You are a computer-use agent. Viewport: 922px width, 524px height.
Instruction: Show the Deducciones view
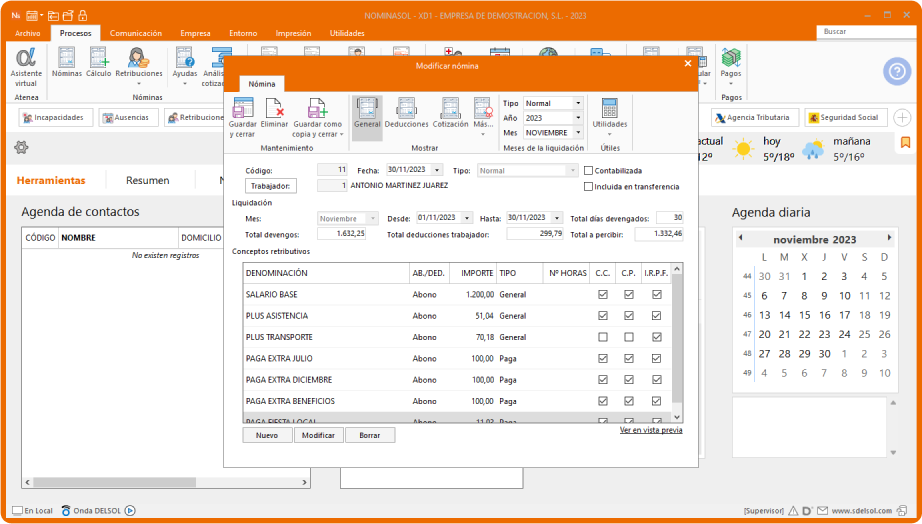coord(406,108)
